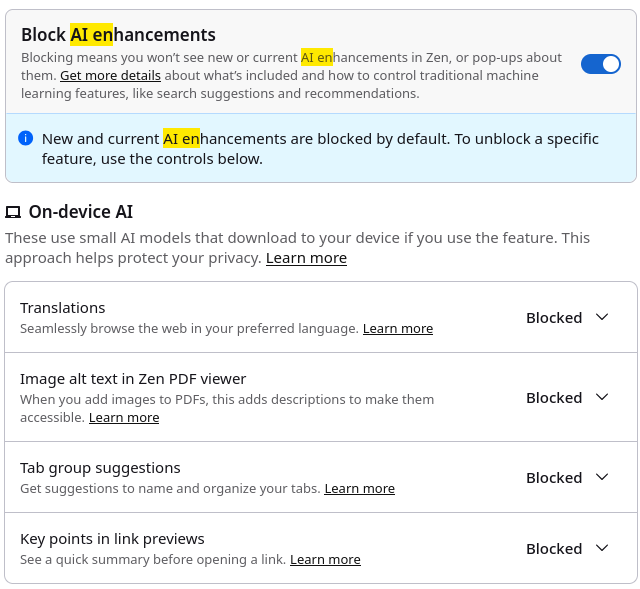The height and width of the screenshot is (589, 640).
Task: Open Learn more about on-device AI privacy
Action: [x=306, y=258]
